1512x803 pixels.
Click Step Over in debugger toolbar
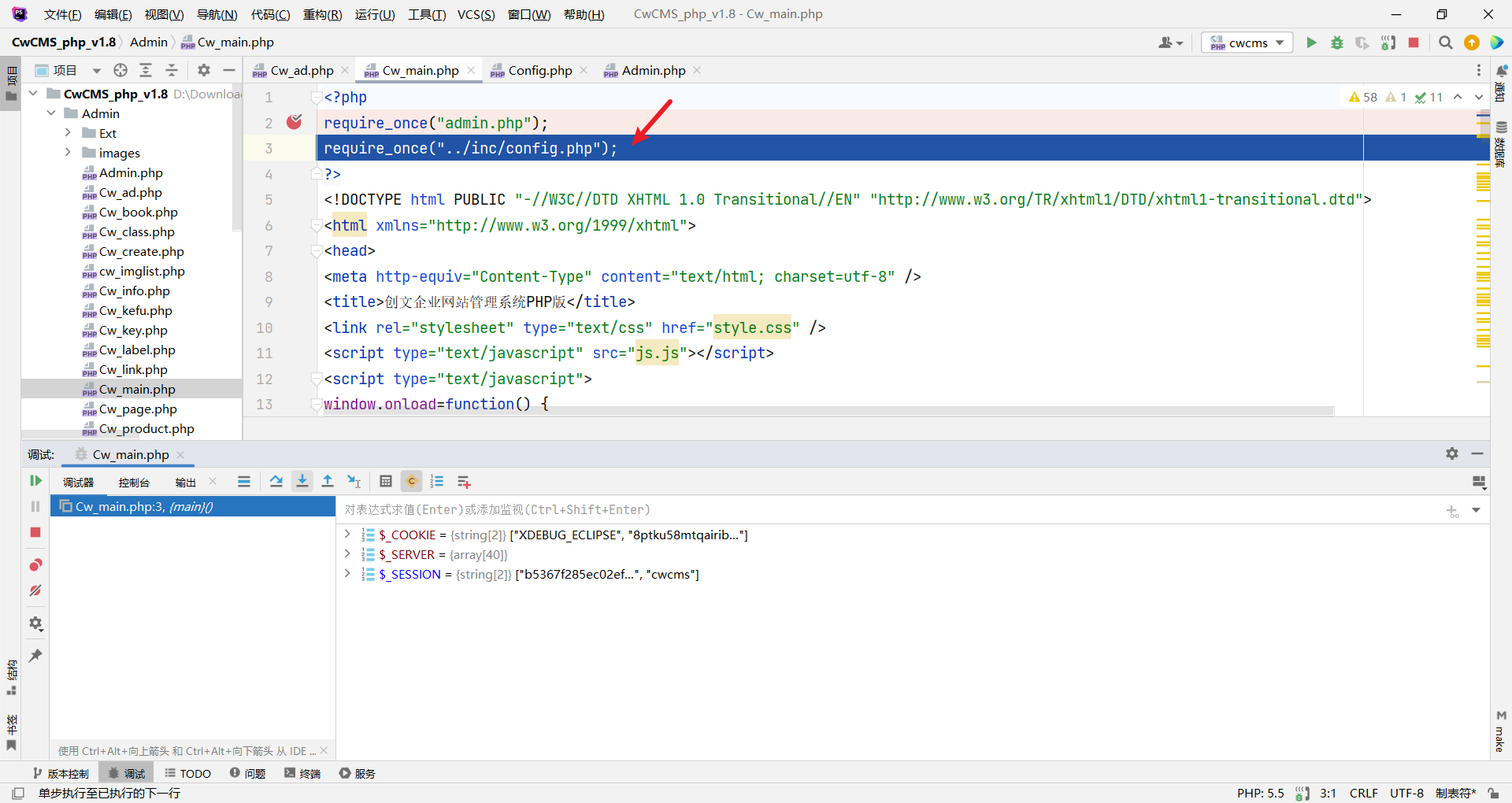[x=276, y=482]
